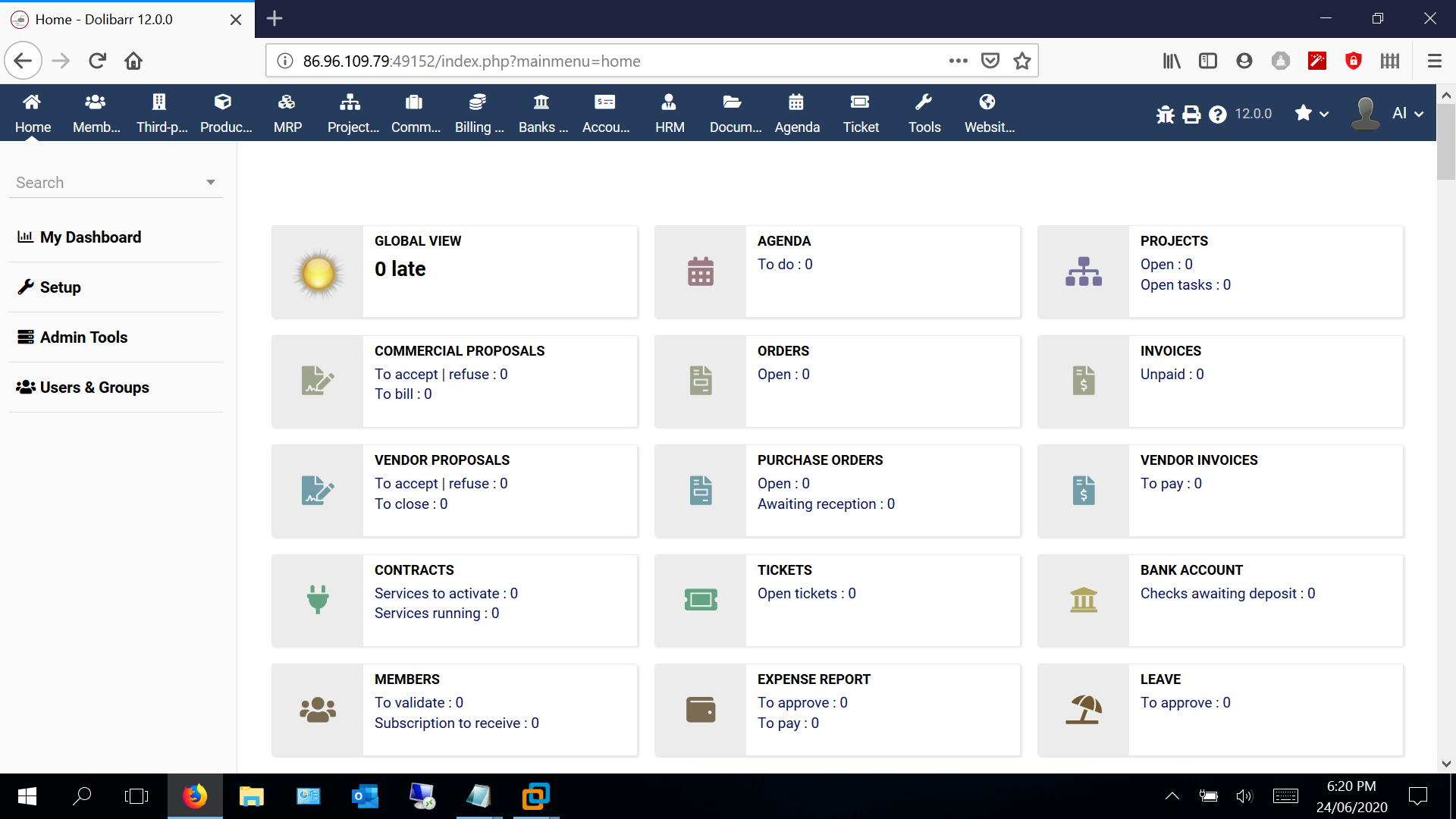Open Third-parties module in top menu
The width and height of the screenshot is (1456, 819).
(162, 113)
